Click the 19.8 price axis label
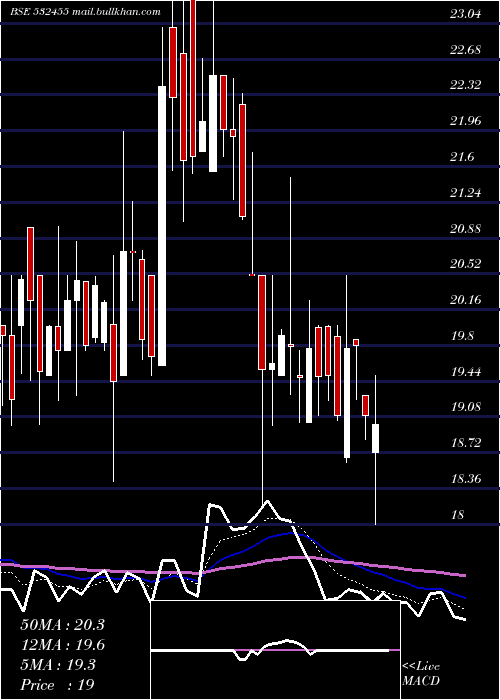This screenshot has height=700, width=500. click(x=462, y=336)
